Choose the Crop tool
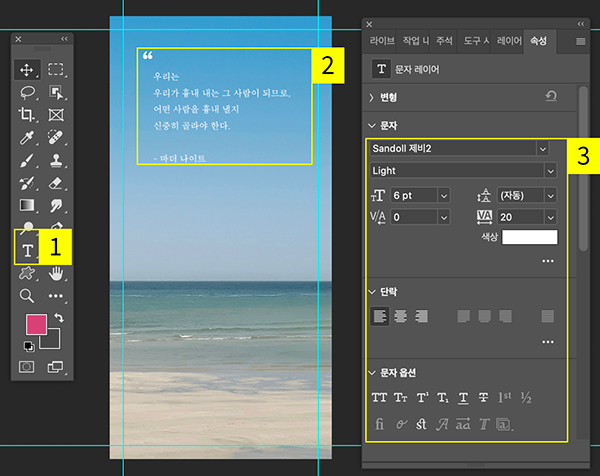600x476 pixels. 27,115
